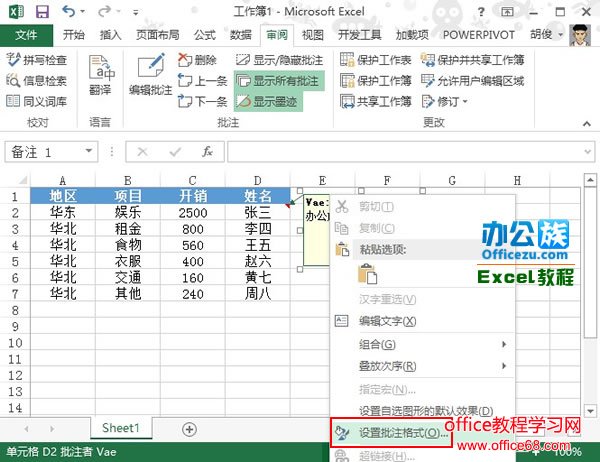Open the Undo history dropdown arrow

(82, 12)
